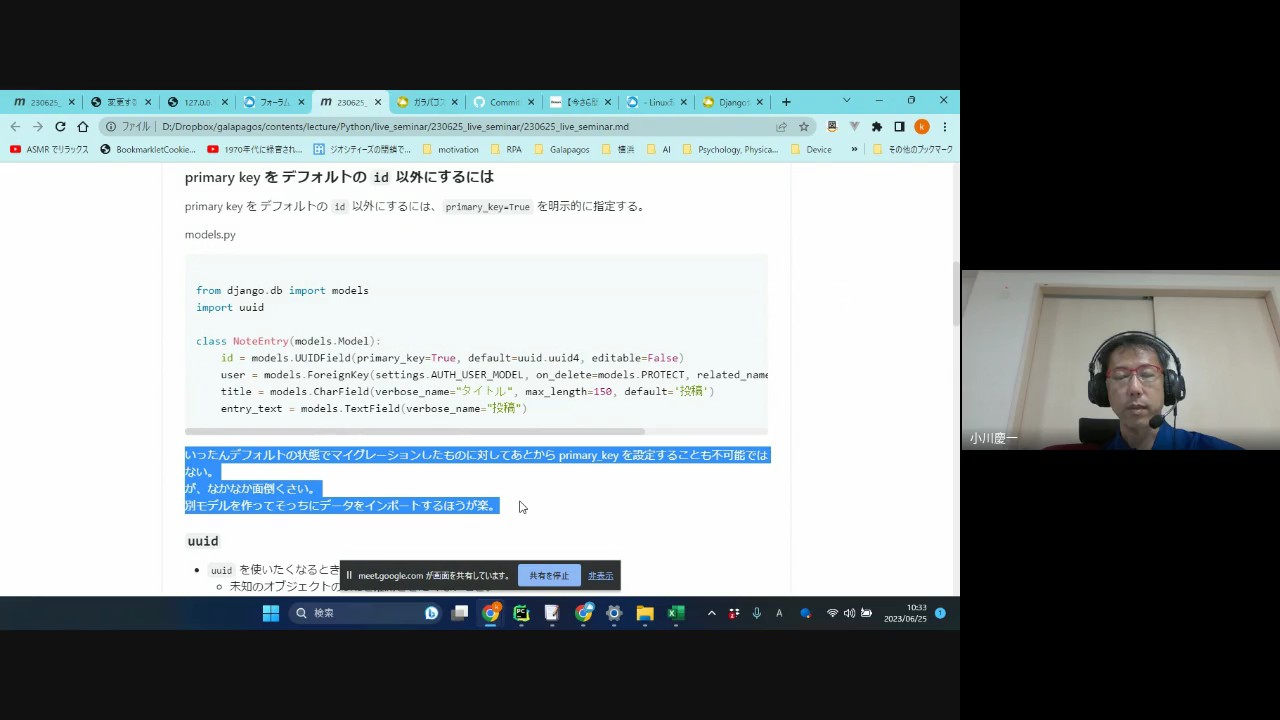Toggle the microphone icon in the system tray
The height and width of the screenshot is (720, 1280).
point(757,613)
